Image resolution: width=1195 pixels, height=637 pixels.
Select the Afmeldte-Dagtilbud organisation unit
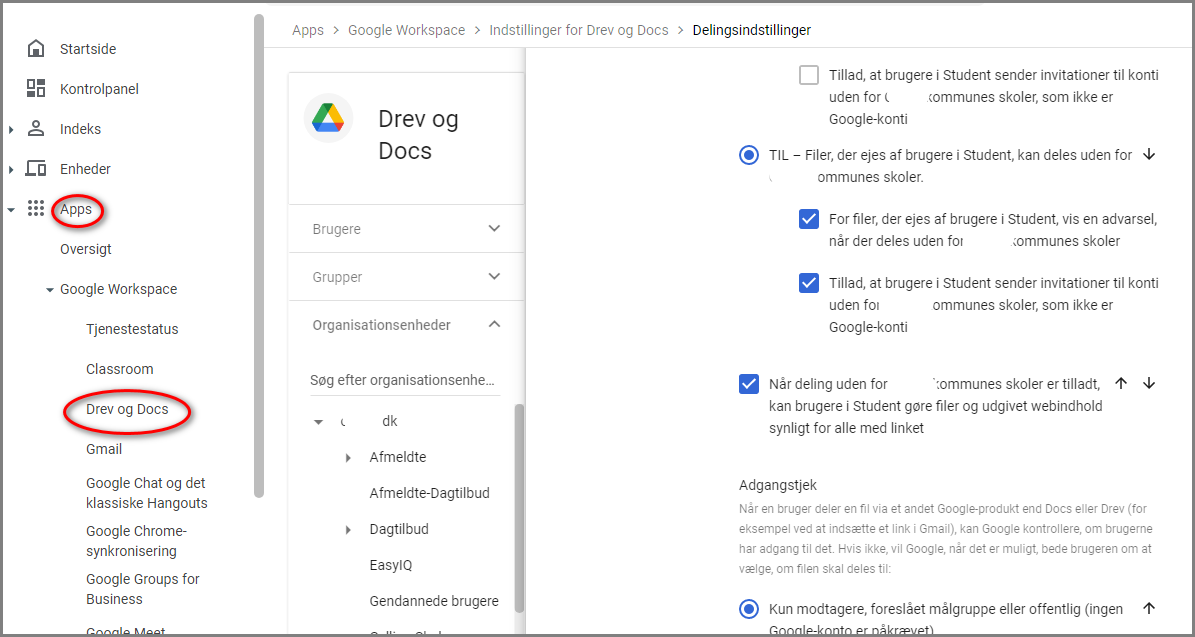[x=430, y=493]
